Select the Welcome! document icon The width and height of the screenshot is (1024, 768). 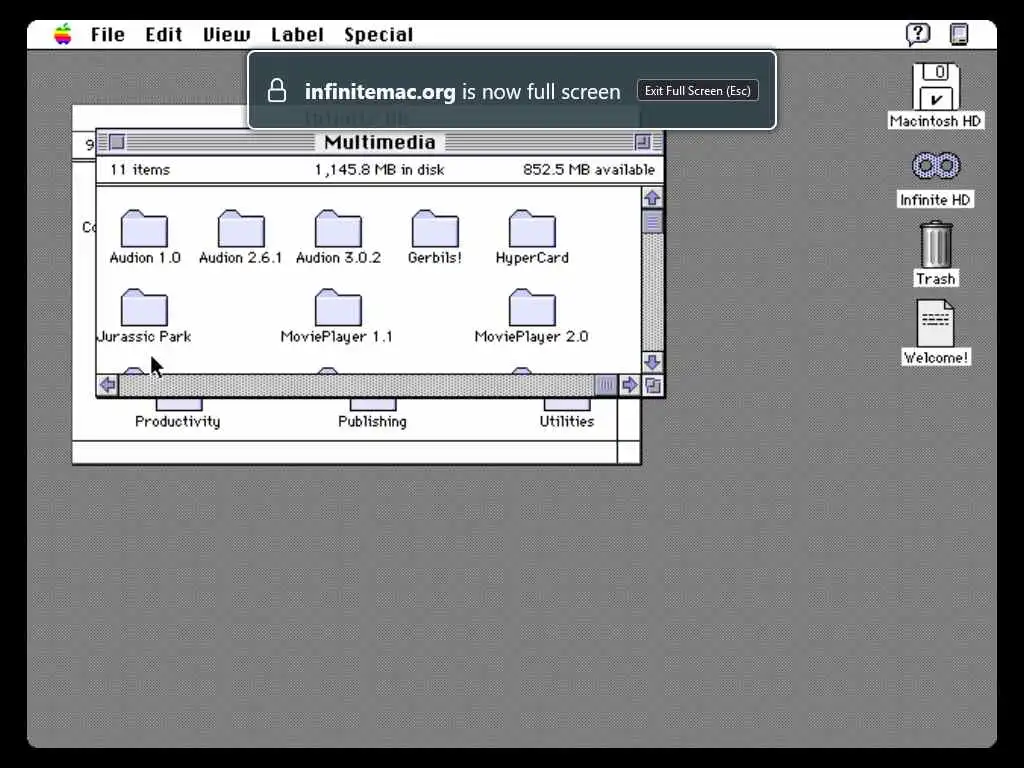coord(935,323)
